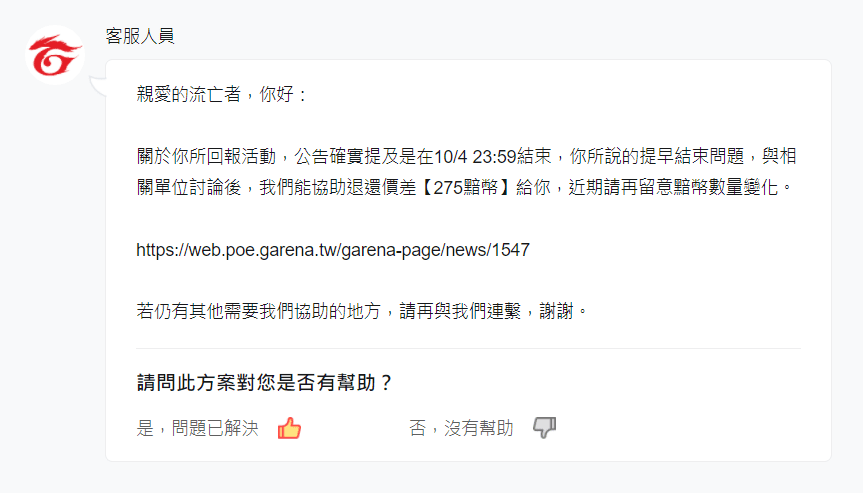Open the web.poe.garena.tw news link
Image resolution: width=863 pixels, height=493 pixels.
point(333,250)
